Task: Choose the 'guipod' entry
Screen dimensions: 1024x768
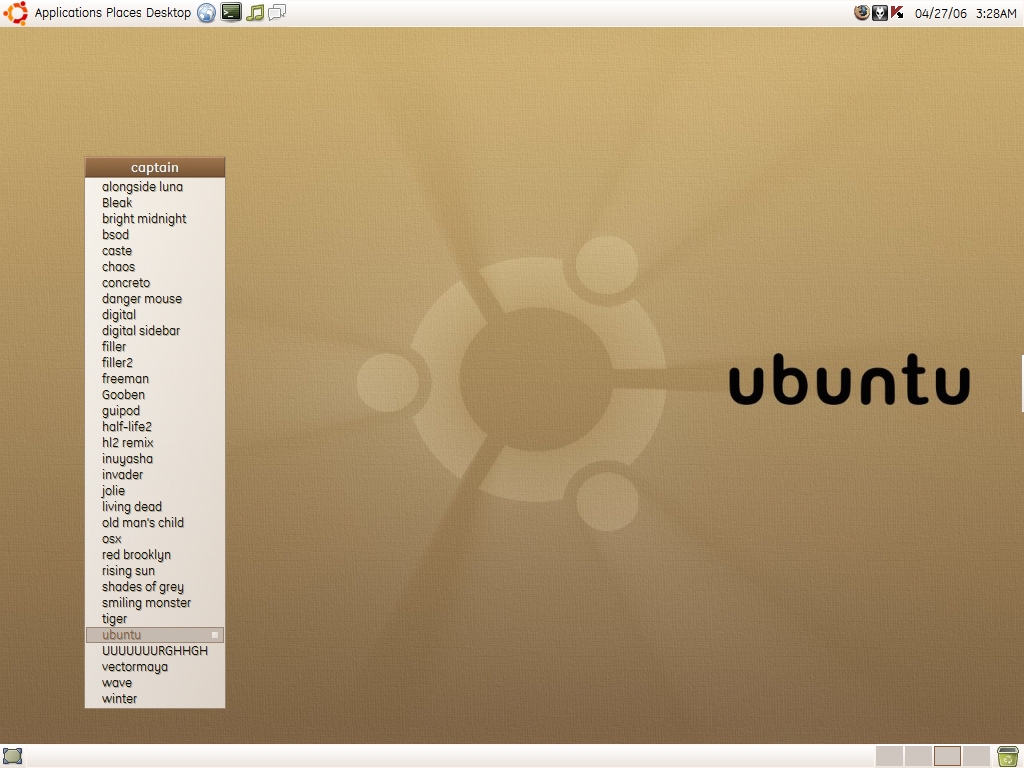Action: coord(155,411)
